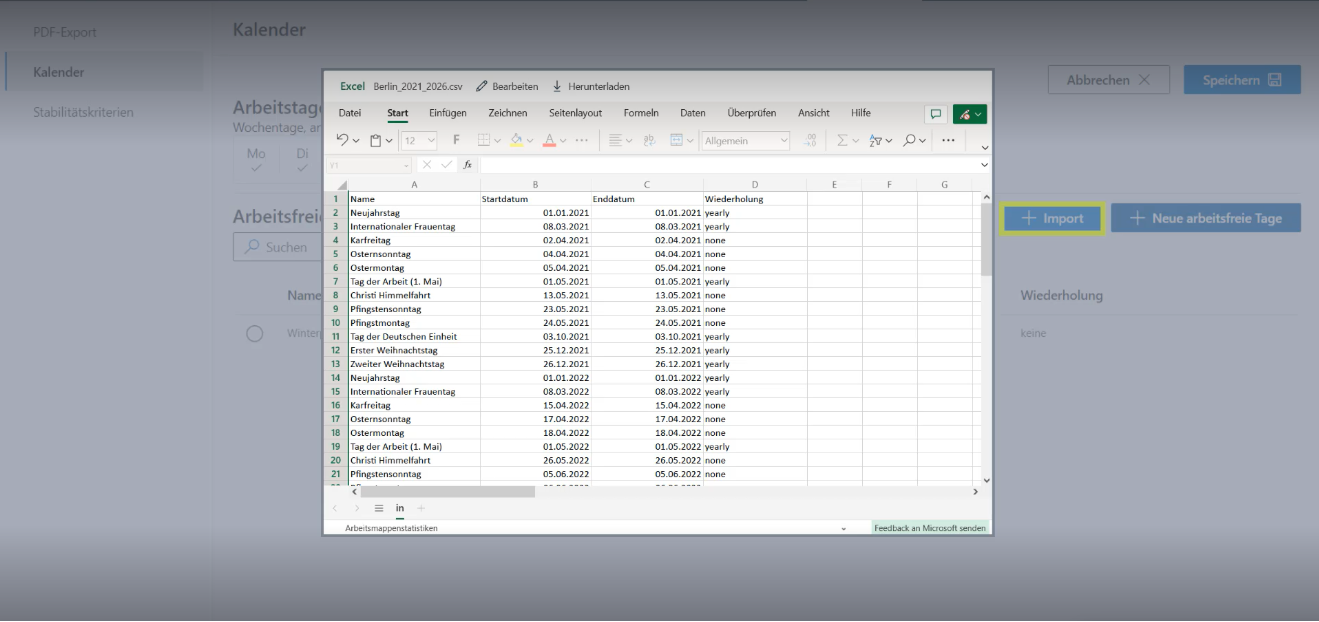Image resolution: width=1319 pixels, height=622 pixels.
Task: Click Neue arbeitsfreie Tage button
Action: pos(1205,218)
